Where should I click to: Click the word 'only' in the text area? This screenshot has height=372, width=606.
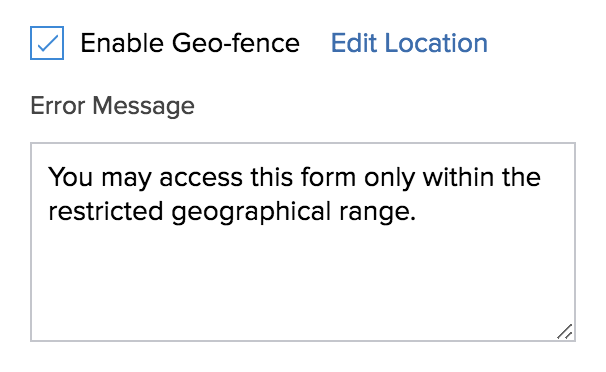390,178
